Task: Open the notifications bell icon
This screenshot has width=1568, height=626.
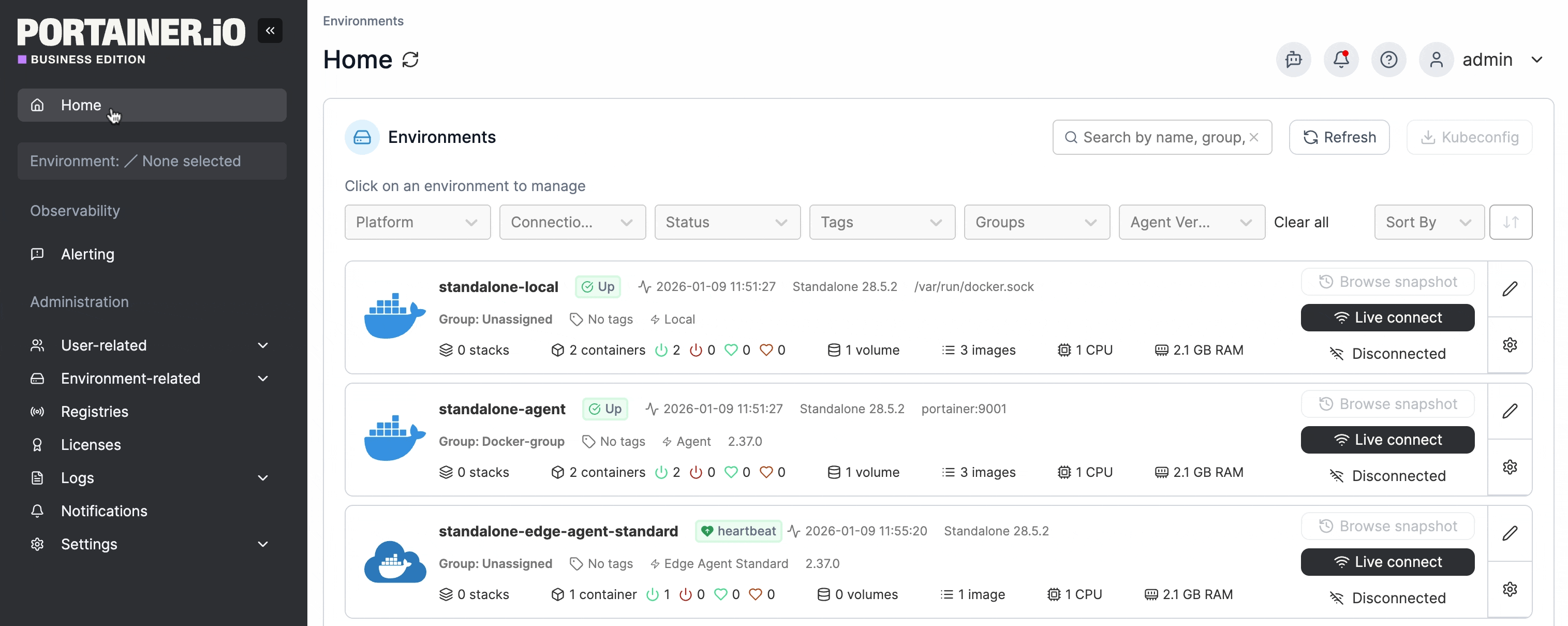Action: [x=1341, y=60]
